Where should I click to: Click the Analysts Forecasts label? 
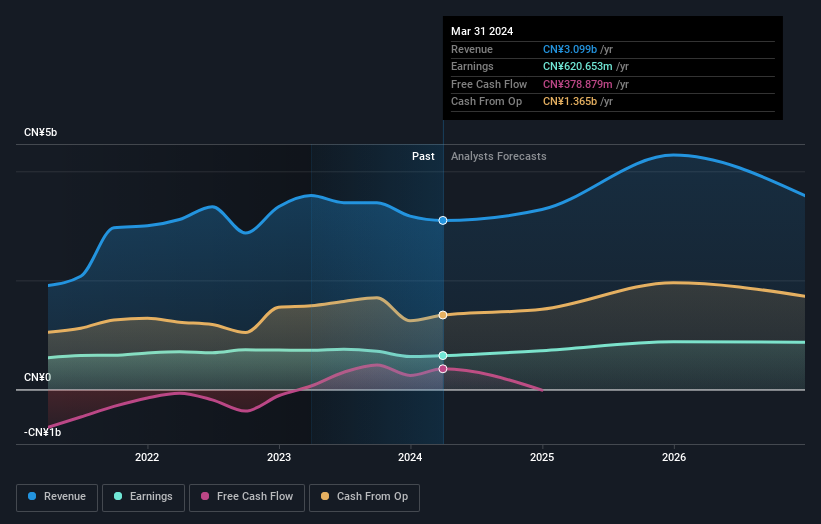(498, 157)
